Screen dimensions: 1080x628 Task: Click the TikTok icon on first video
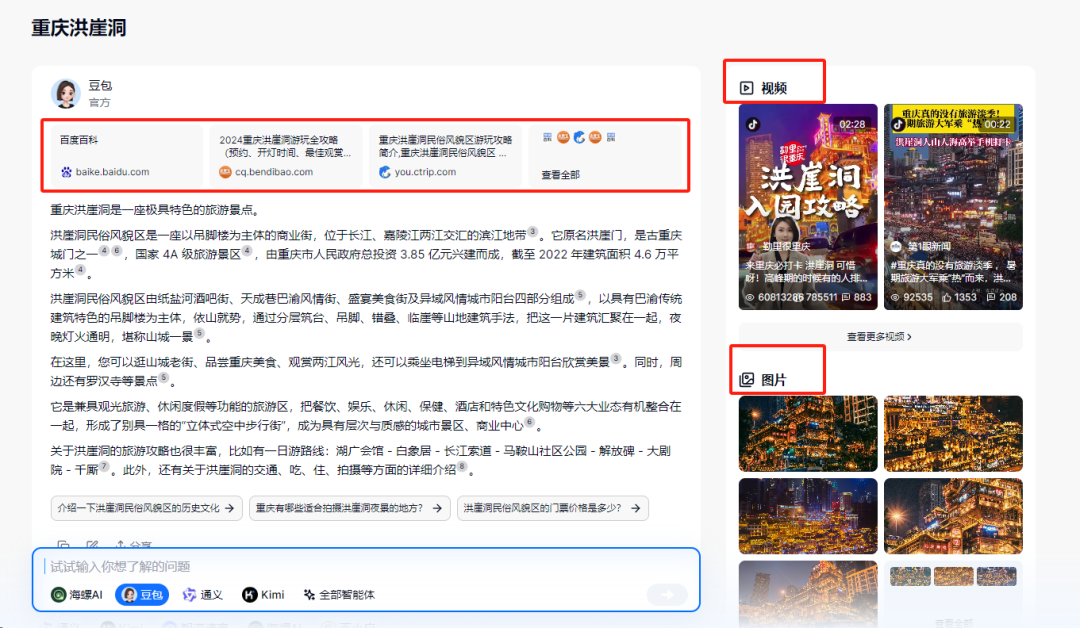click(753, 124)
